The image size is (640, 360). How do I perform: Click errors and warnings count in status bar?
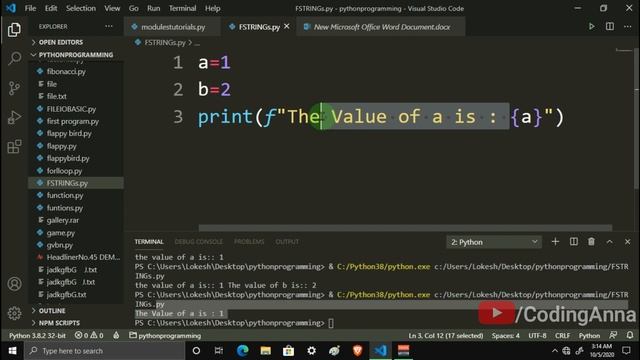click(89, 336)
